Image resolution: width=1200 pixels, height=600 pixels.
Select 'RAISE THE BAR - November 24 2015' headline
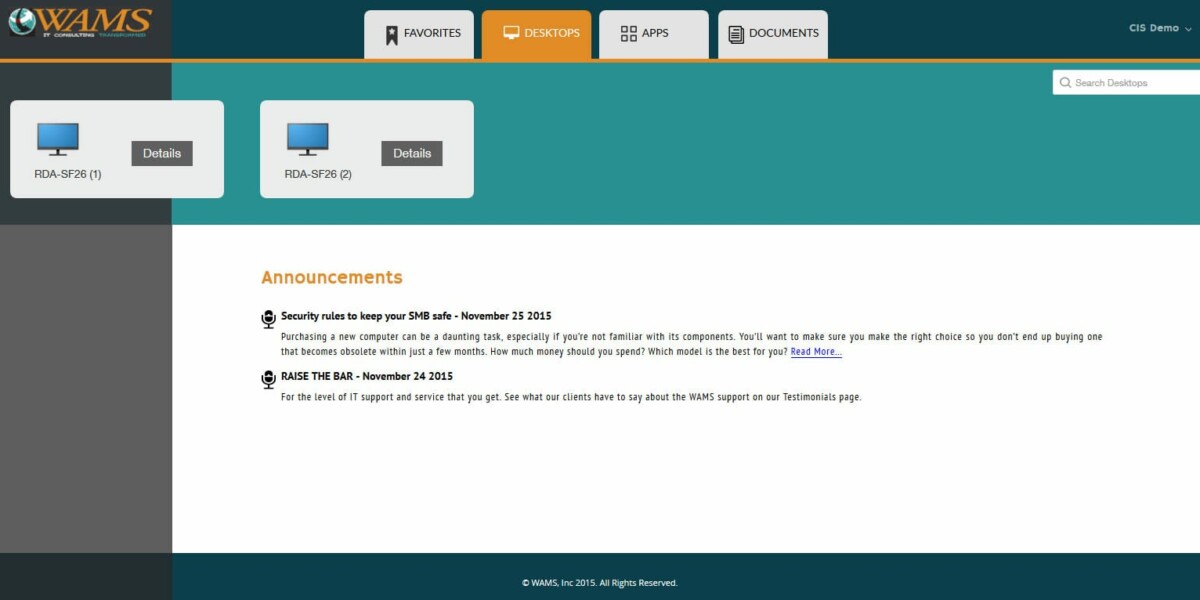click(367, 376)
